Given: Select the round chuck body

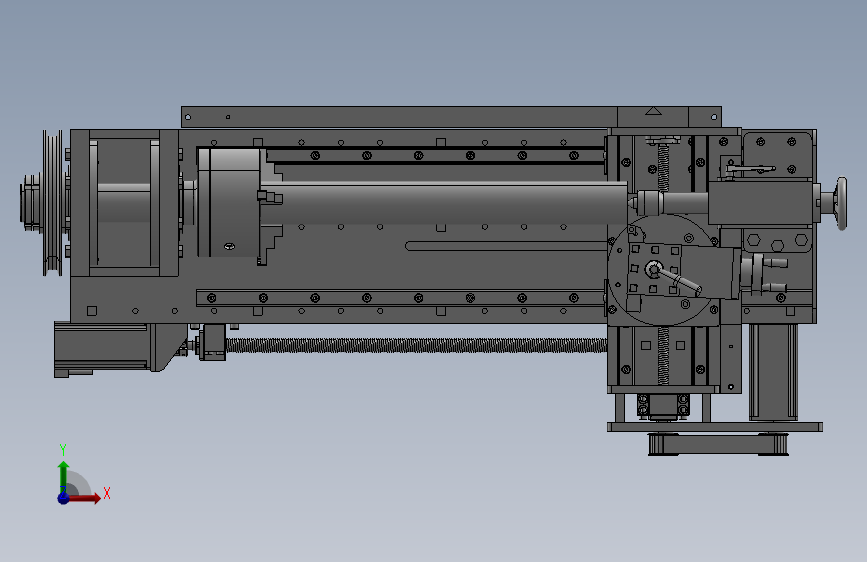Looking at the screenshot, I should (x=230, y=204).
